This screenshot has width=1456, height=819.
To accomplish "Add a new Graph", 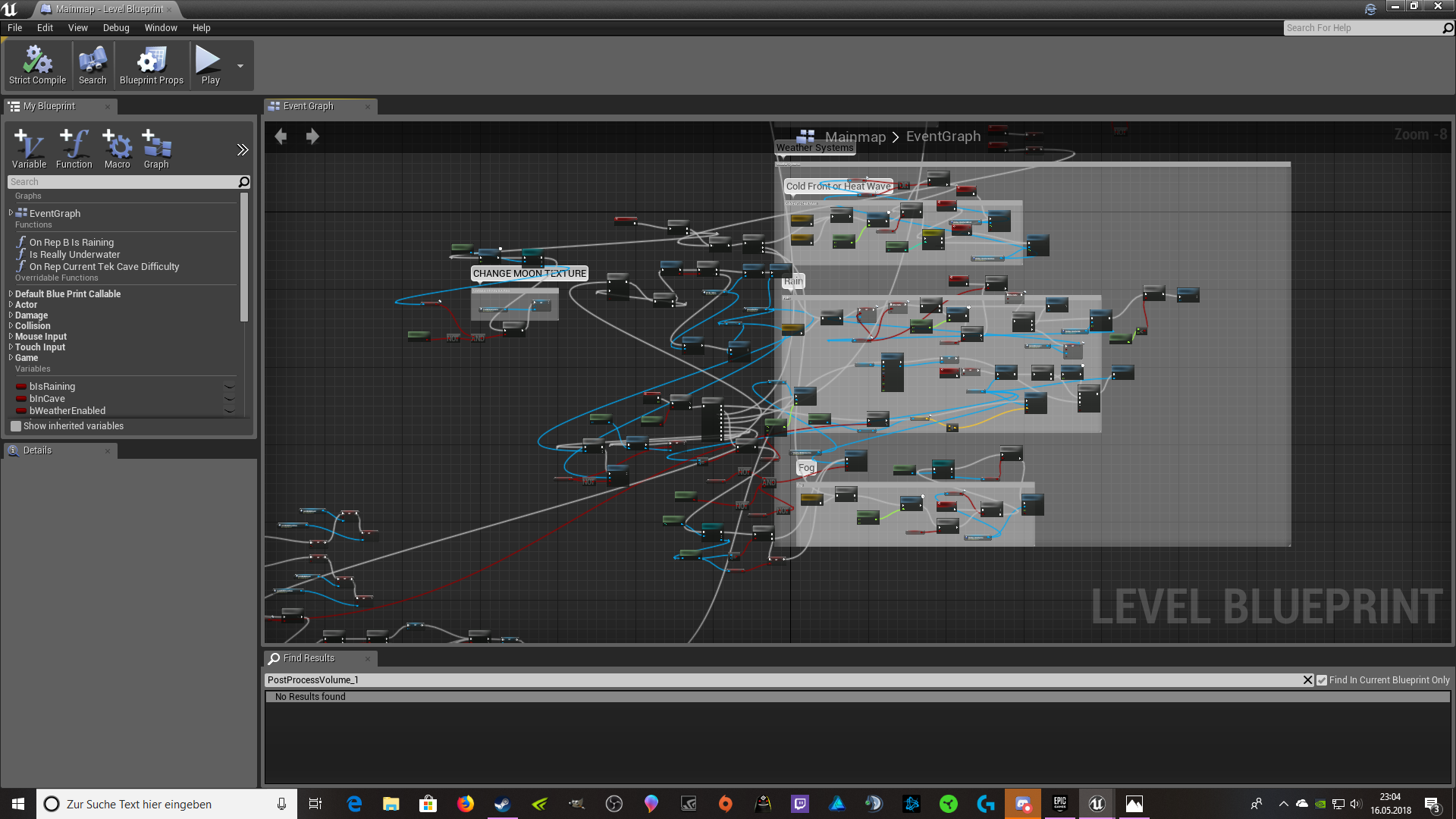I will point(156,148).
